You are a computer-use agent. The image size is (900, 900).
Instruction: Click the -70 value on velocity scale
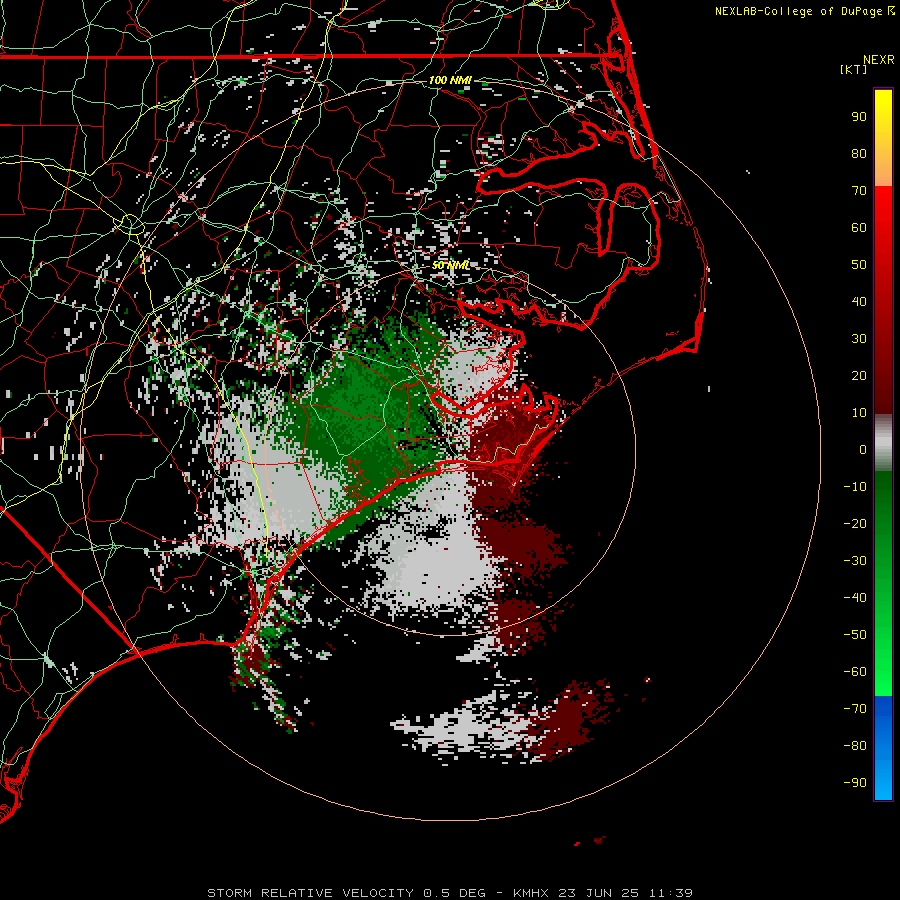855,709
